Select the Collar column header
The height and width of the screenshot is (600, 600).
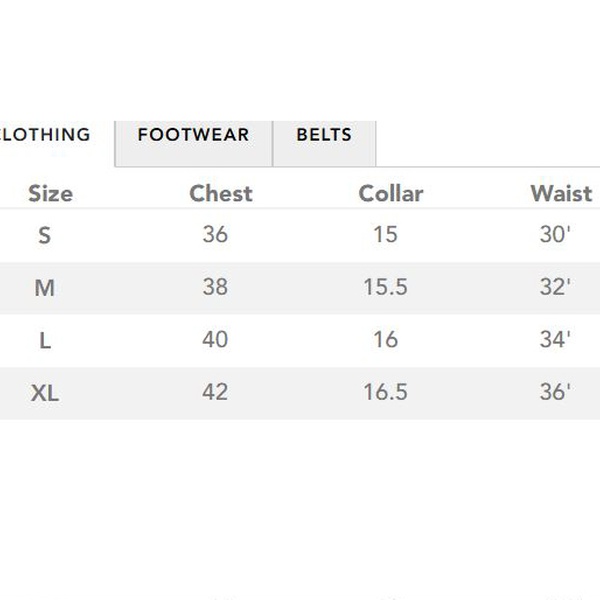point(391,193)
